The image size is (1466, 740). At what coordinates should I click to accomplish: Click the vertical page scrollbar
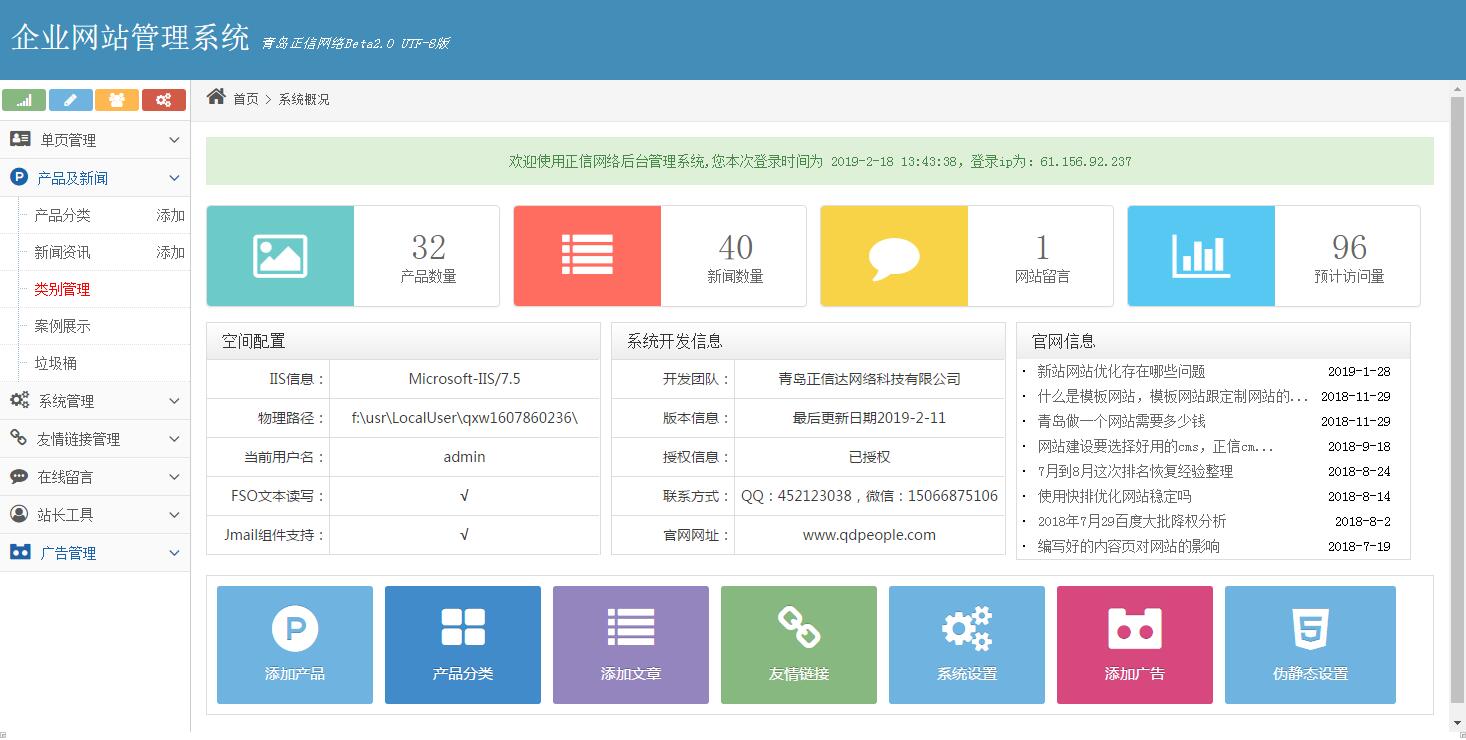(1457, 400)
